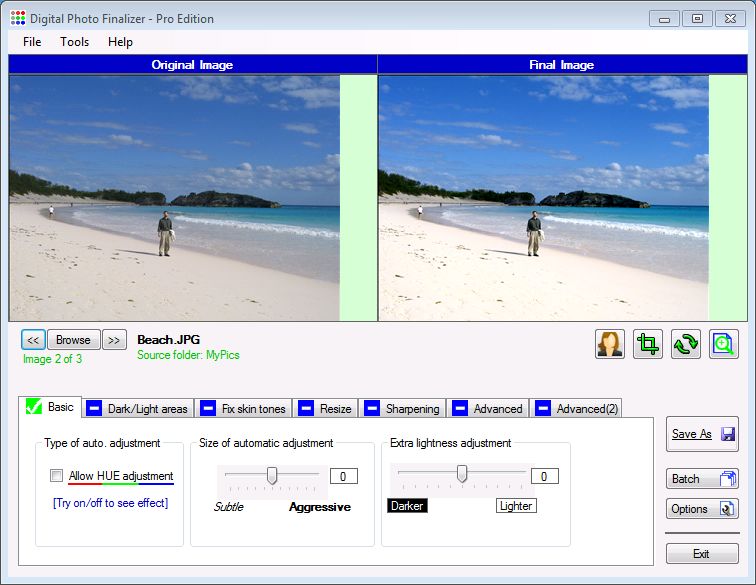Switch to the Basic tab

(50, 407)
